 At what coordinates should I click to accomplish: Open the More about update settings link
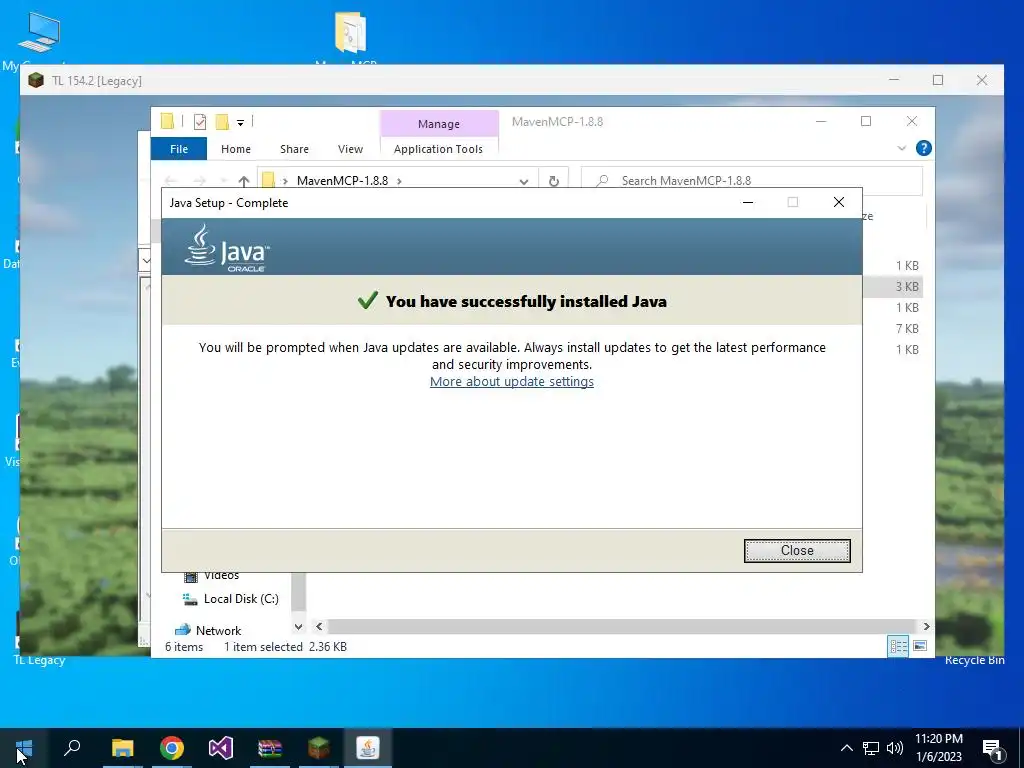coord(511,381)
